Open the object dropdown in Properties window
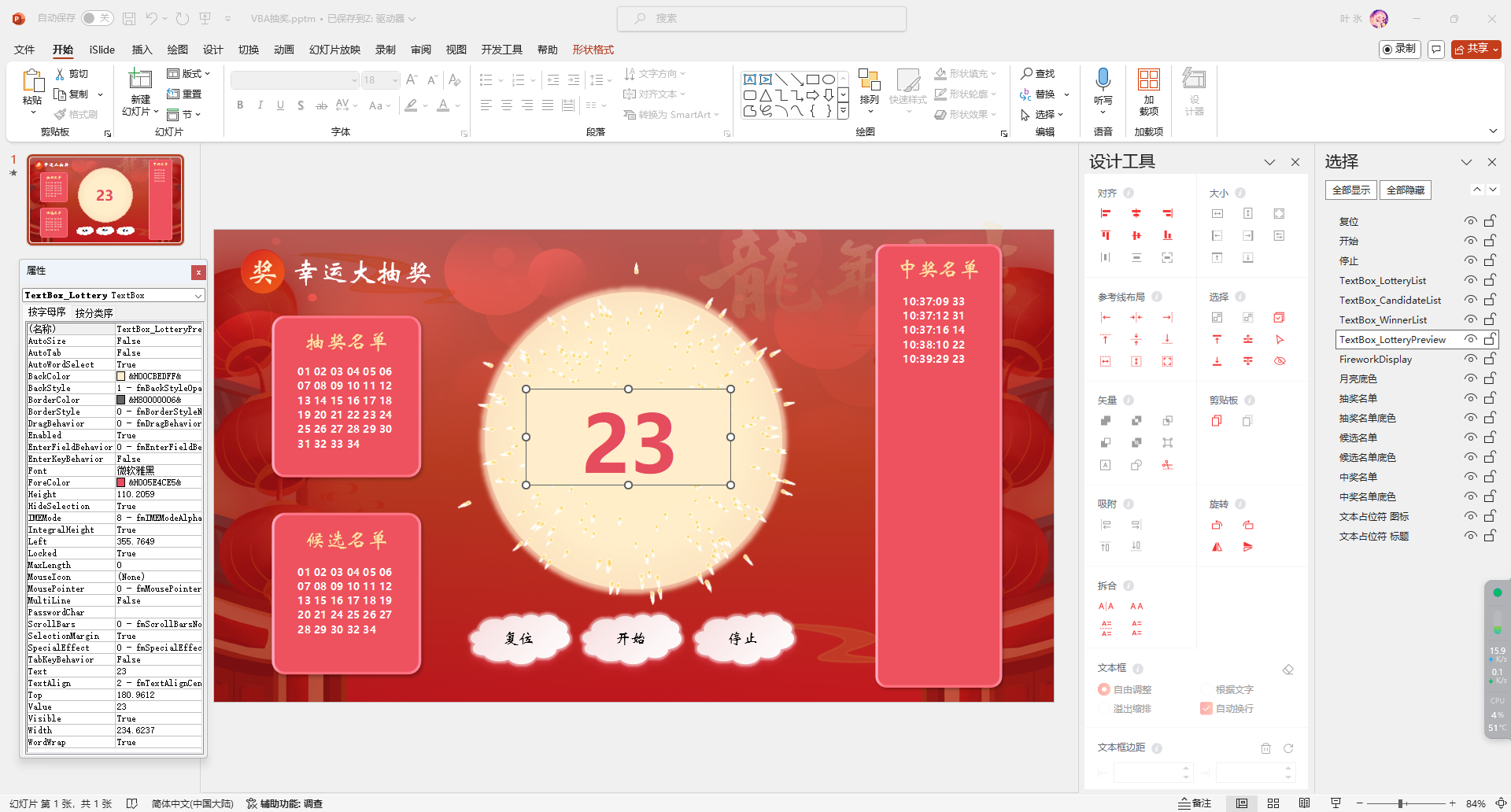1511x812 pixels. (x=198, y=296)
